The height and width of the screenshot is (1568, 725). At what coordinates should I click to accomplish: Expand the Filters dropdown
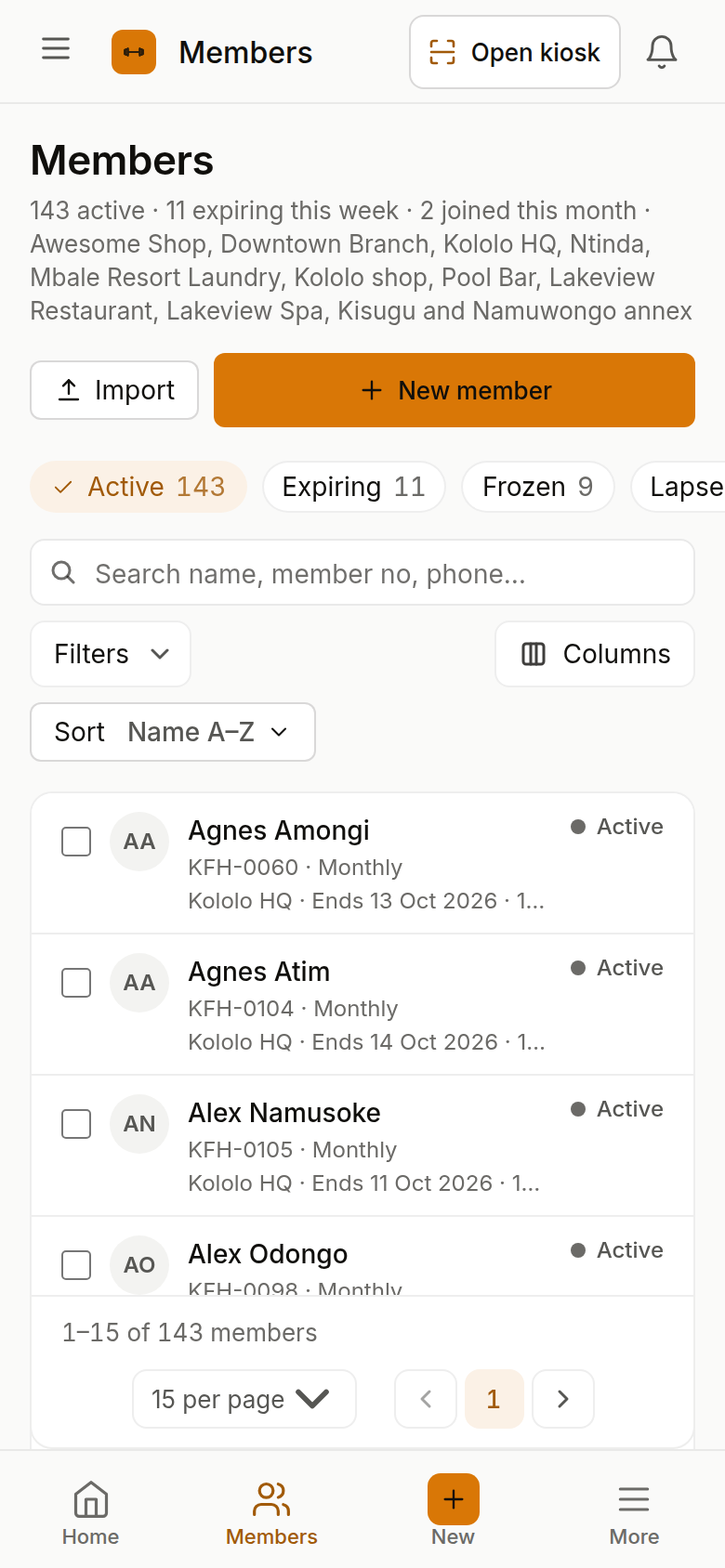(111, 654)
